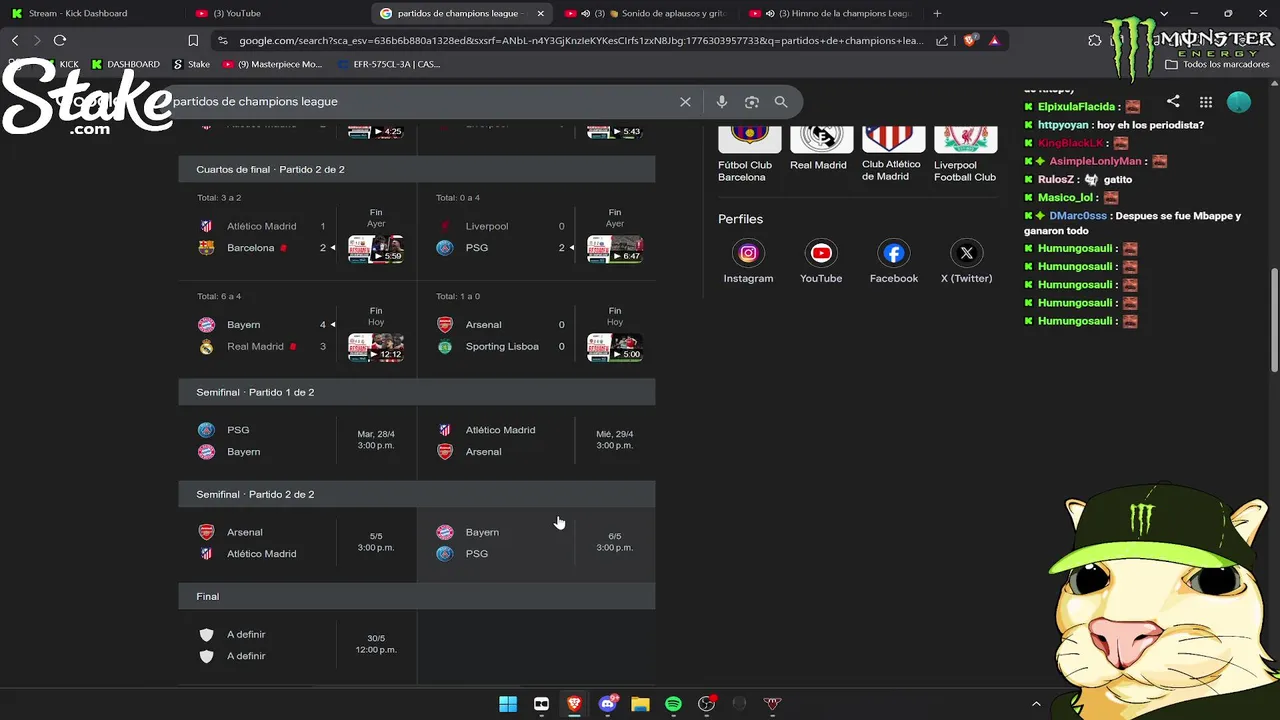Click chat username ElpixulaFlacida

point(1076,107)
